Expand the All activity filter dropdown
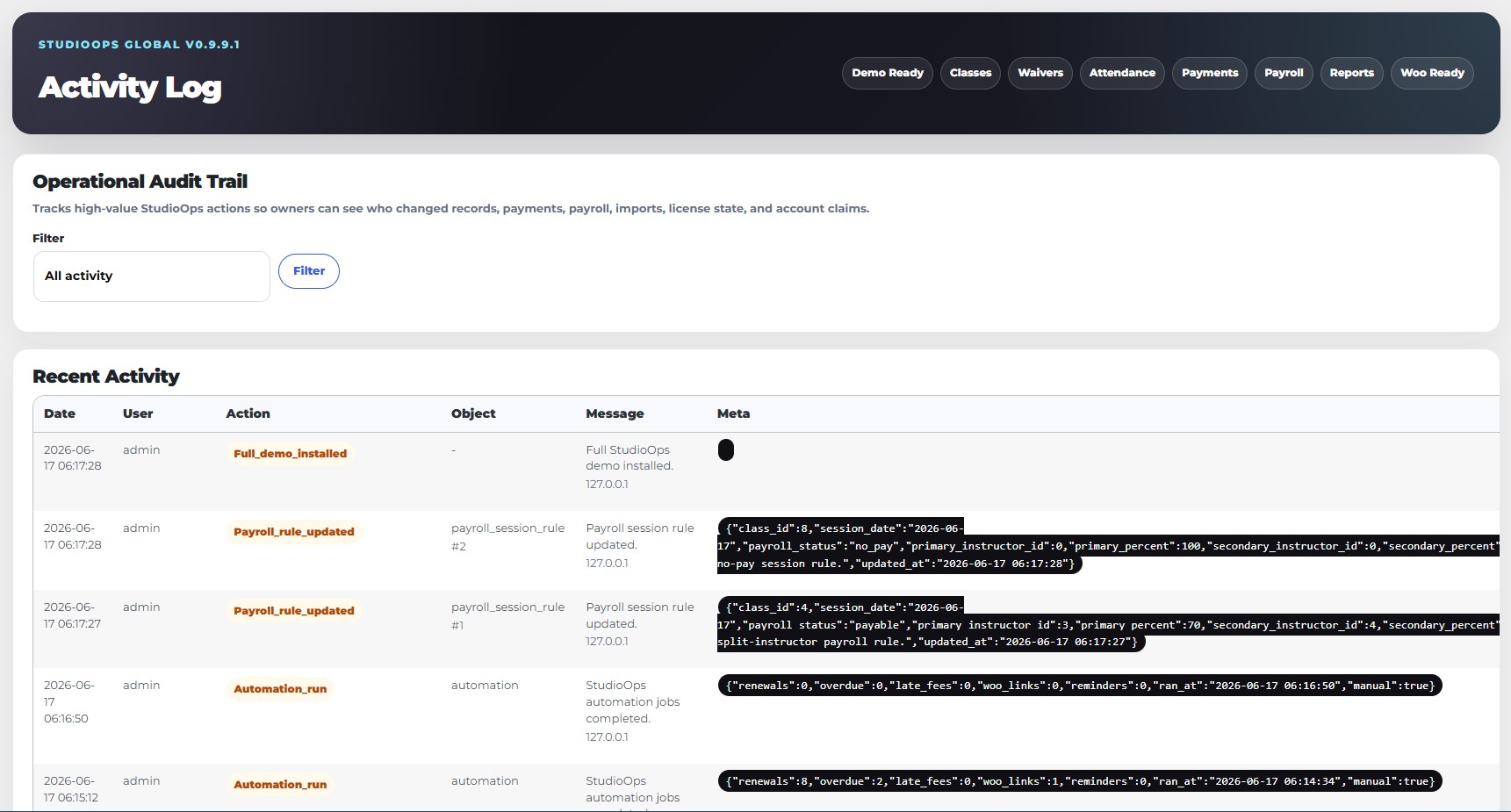Screen dimensions: 1511x812 coord(152,277)
